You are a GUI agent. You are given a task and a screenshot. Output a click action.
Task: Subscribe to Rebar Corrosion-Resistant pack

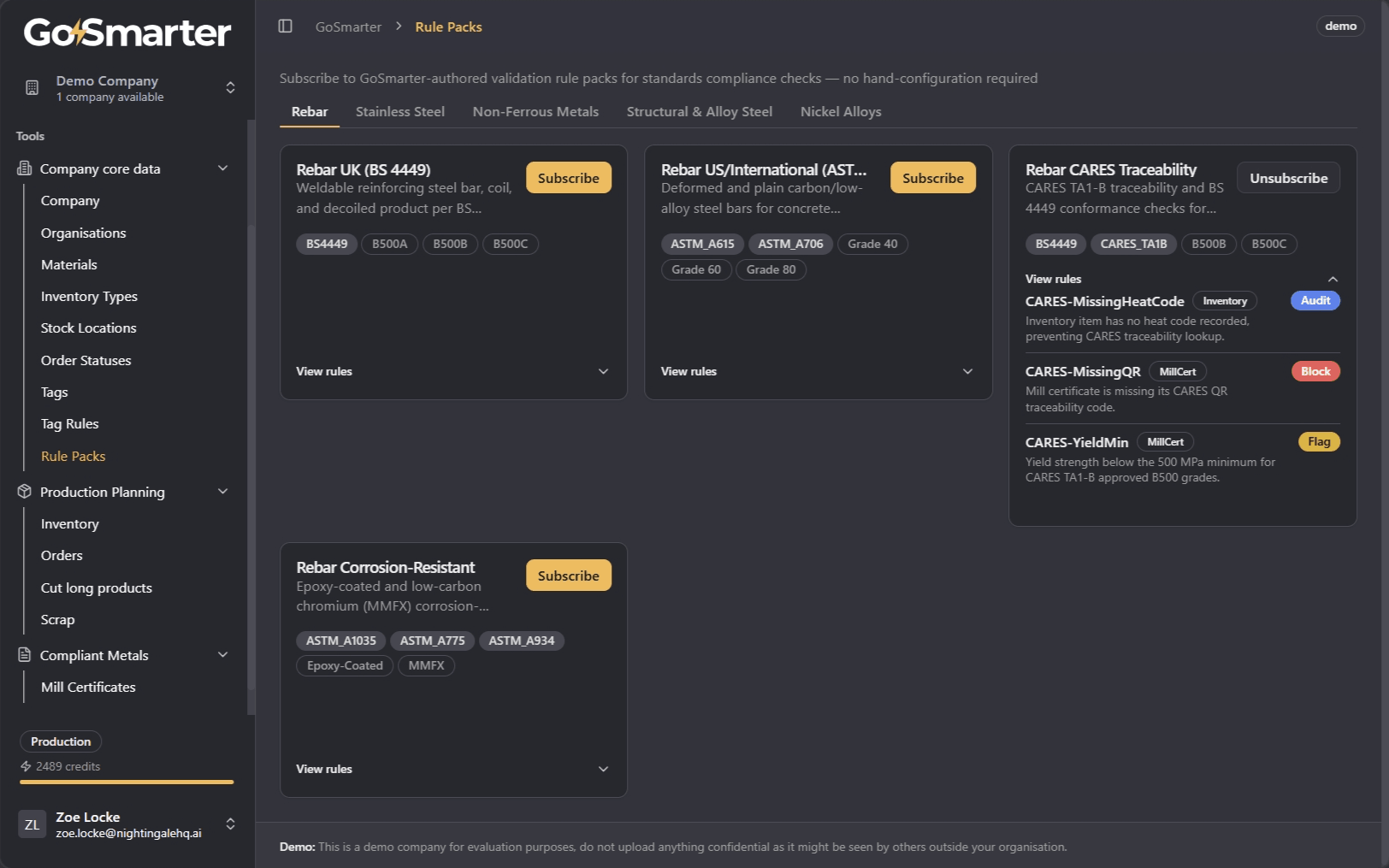[x=568, y=576]
